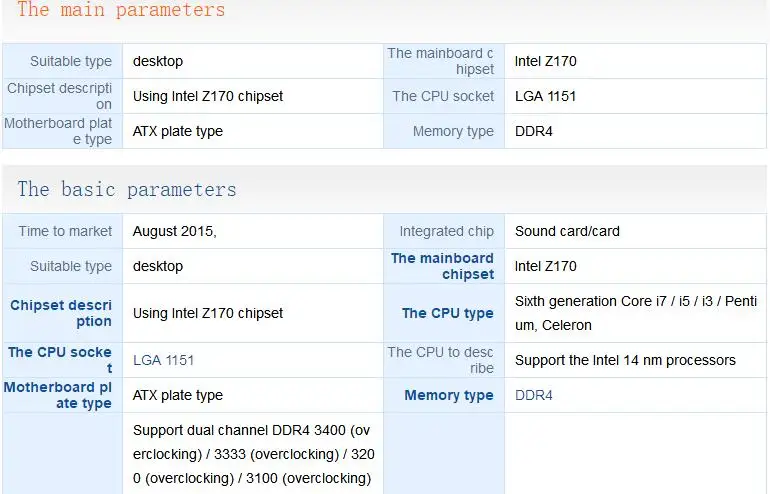Click "The main parameters" heading
The width and height of the screenshot is (770, 494).
[121, 11]
